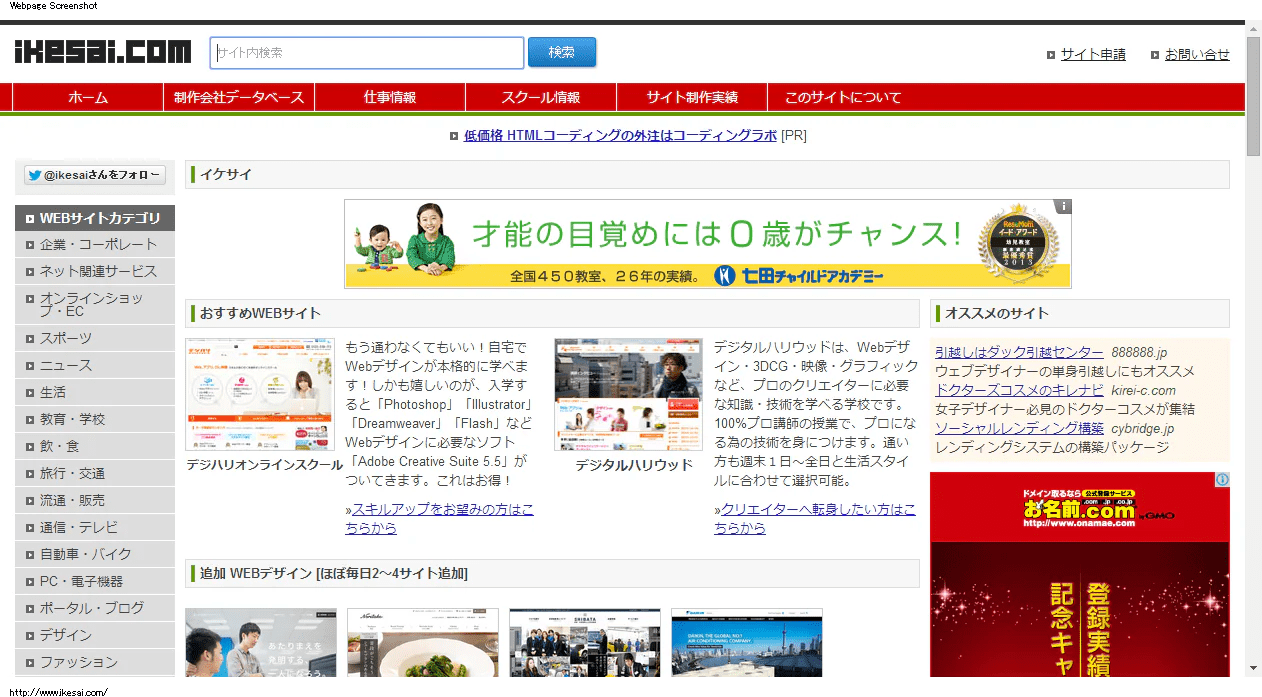Image resolution: width=1262 pixels, height=697 pixels.
Task: Select PC・電子機器 category
Action: pos(95,581)
